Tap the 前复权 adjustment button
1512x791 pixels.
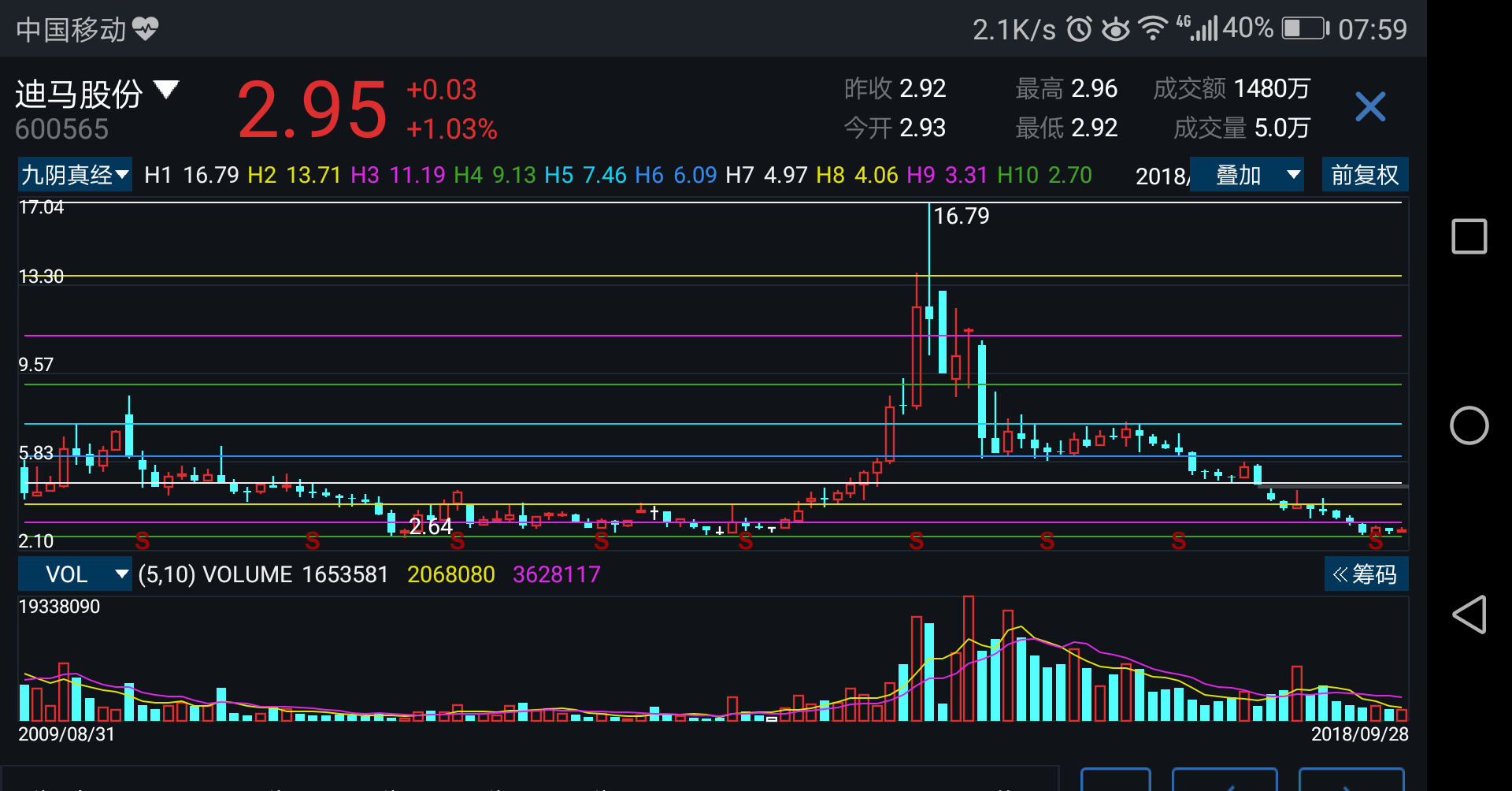coord(1365,175)
